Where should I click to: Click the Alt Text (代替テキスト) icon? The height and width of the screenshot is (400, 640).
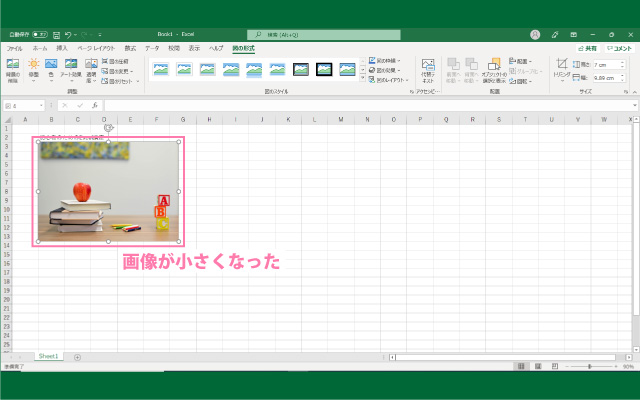coord(428,64)
